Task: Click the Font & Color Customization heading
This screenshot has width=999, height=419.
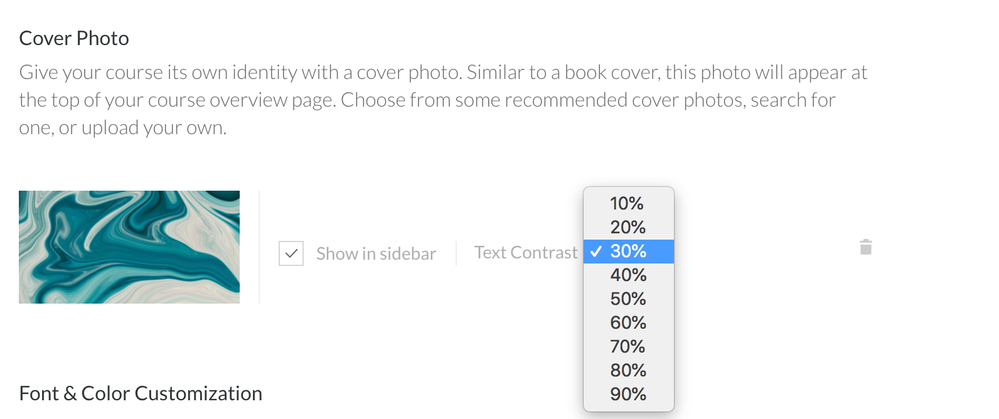Action: (x=140, y=393)
